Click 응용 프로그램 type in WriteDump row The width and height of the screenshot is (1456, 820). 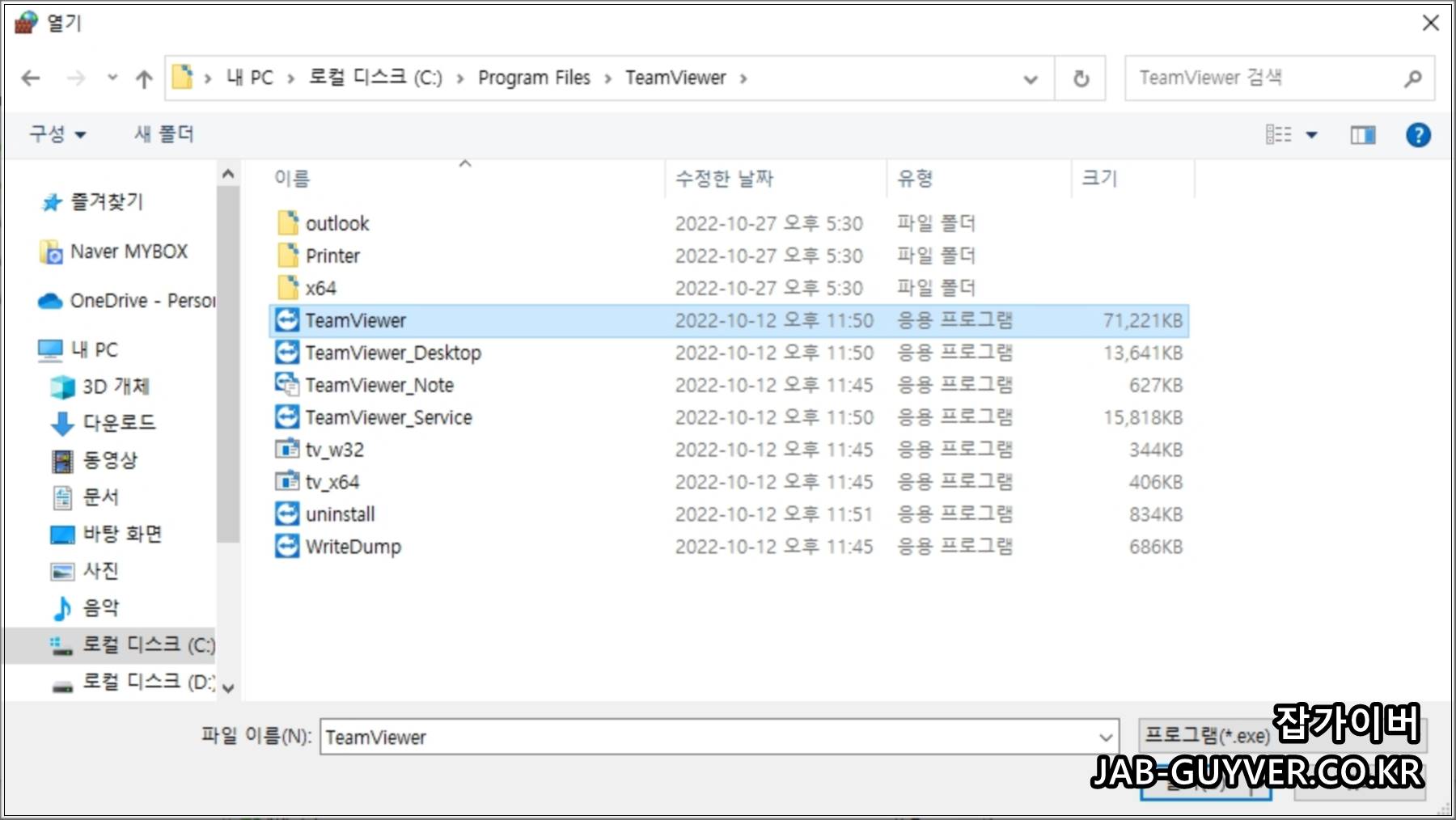954,547
